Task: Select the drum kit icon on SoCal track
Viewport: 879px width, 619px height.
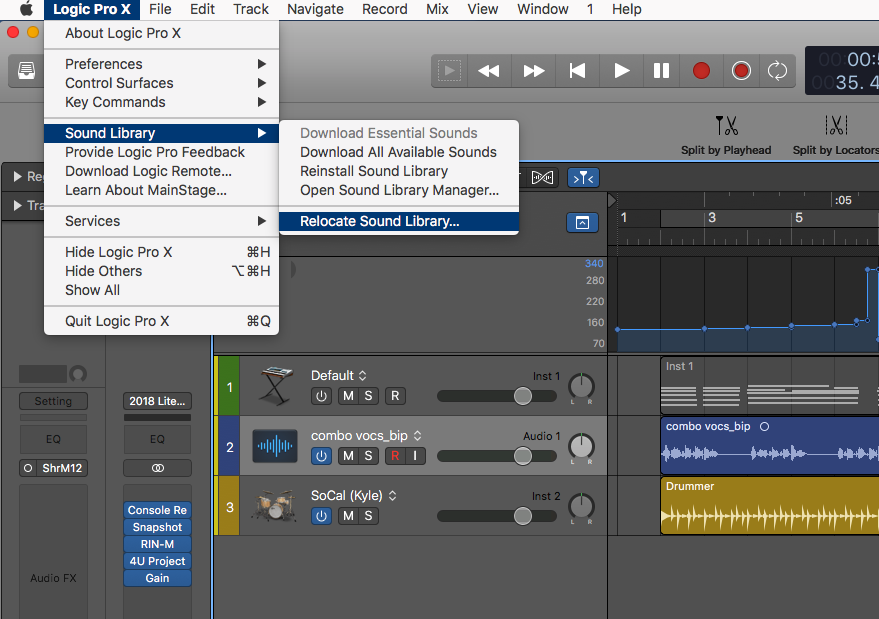Action: click(275, 506)
